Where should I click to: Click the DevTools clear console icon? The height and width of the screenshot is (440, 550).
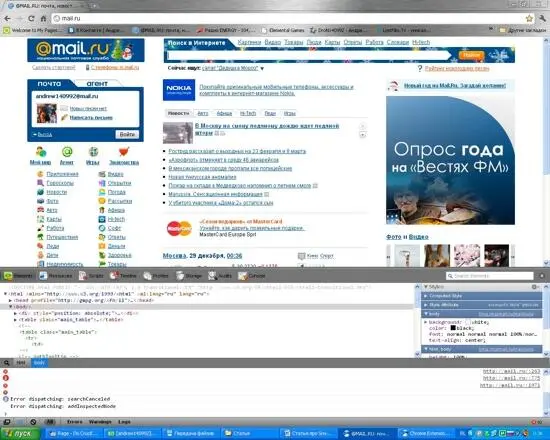tap(33, 422)
